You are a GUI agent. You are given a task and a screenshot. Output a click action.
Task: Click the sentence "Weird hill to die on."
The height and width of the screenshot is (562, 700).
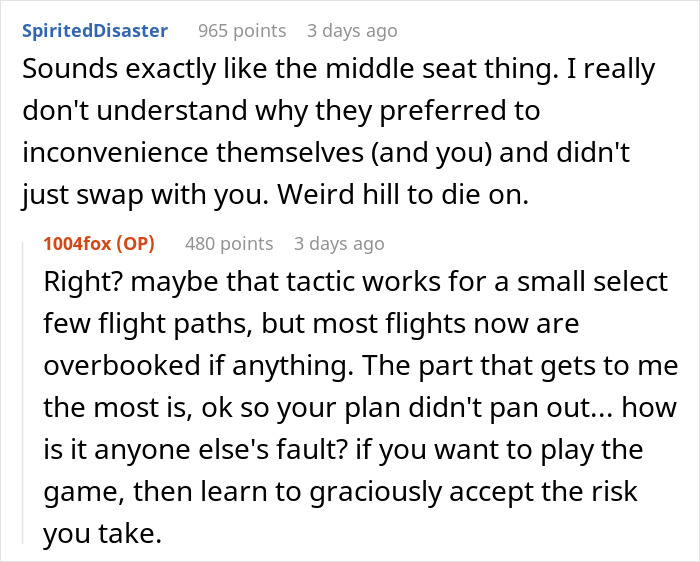coord(403,195)
